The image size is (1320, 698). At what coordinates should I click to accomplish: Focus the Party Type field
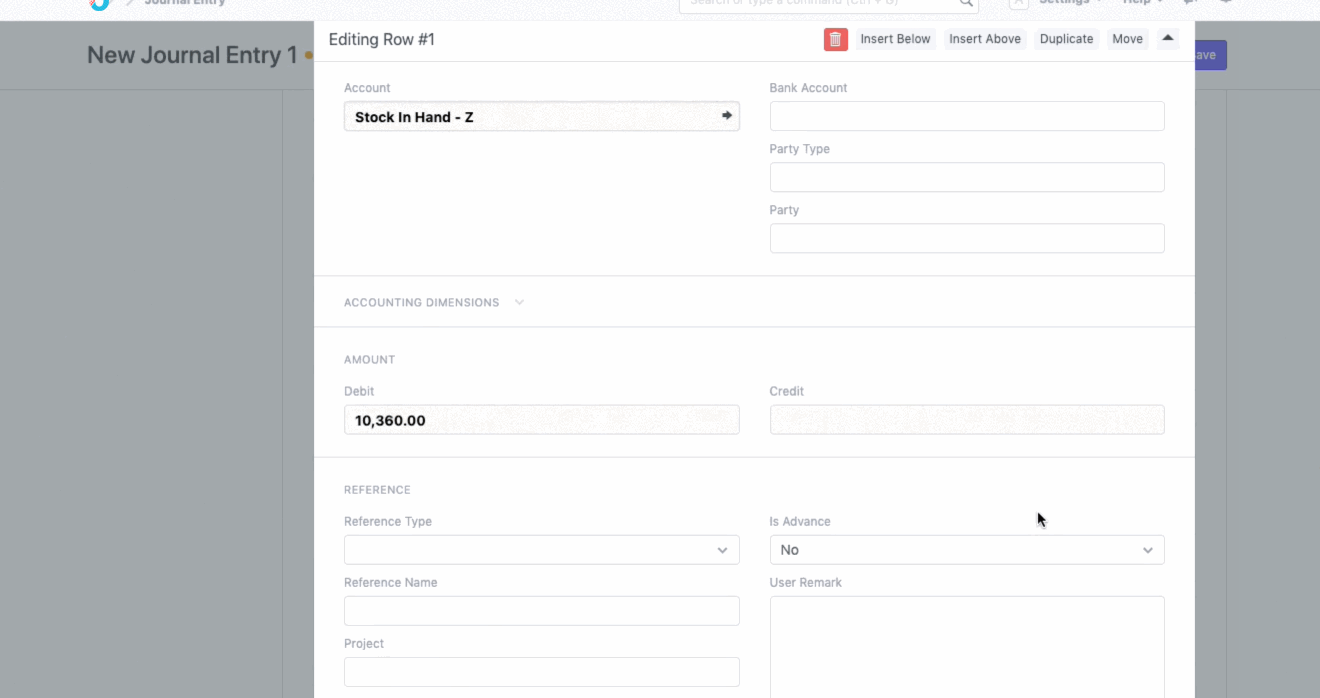tap(967, 177)
